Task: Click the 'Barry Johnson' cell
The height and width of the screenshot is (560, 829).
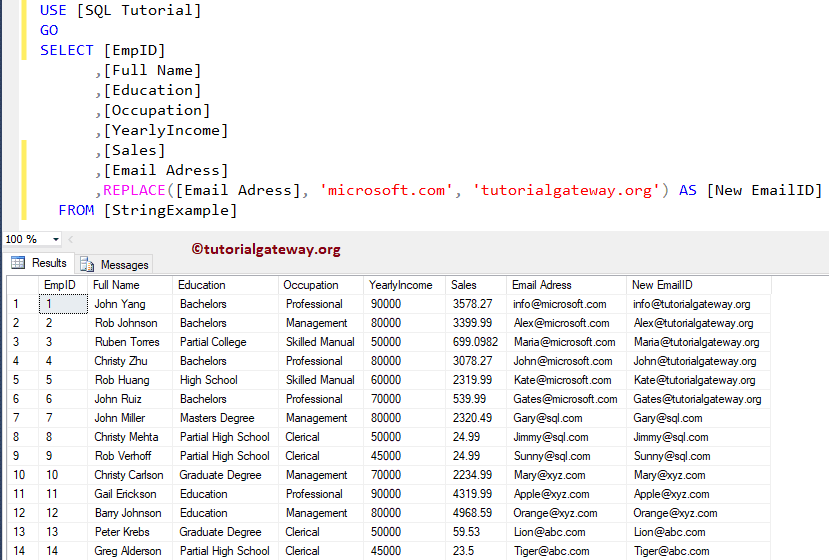Action: click(130, 513)
